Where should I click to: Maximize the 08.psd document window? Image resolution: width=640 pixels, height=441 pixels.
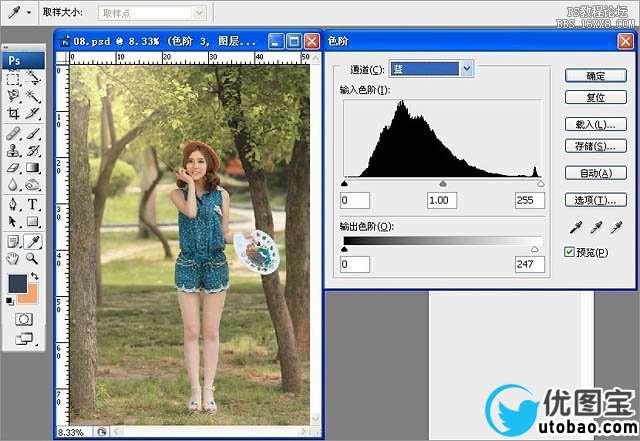coord(293,41)
